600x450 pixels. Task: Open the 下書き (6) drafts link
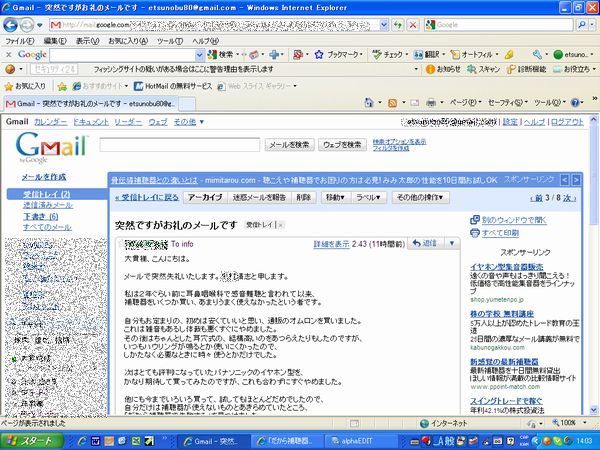pos(41,217)
